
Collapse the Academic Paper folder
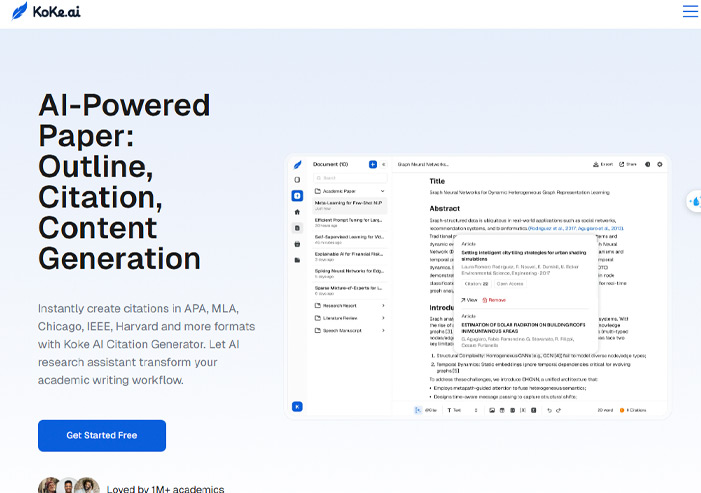pos(381,190)
